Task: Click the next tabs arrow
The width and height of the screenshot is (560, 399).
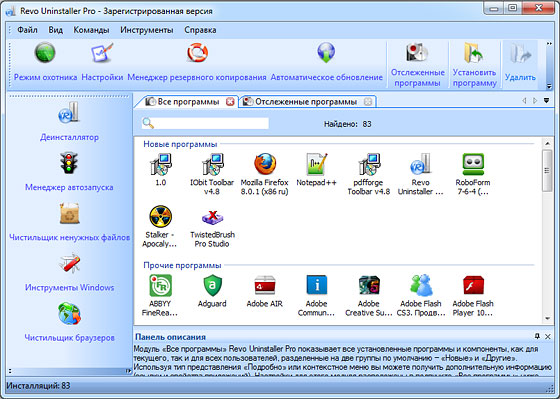Action: (535, 101)
